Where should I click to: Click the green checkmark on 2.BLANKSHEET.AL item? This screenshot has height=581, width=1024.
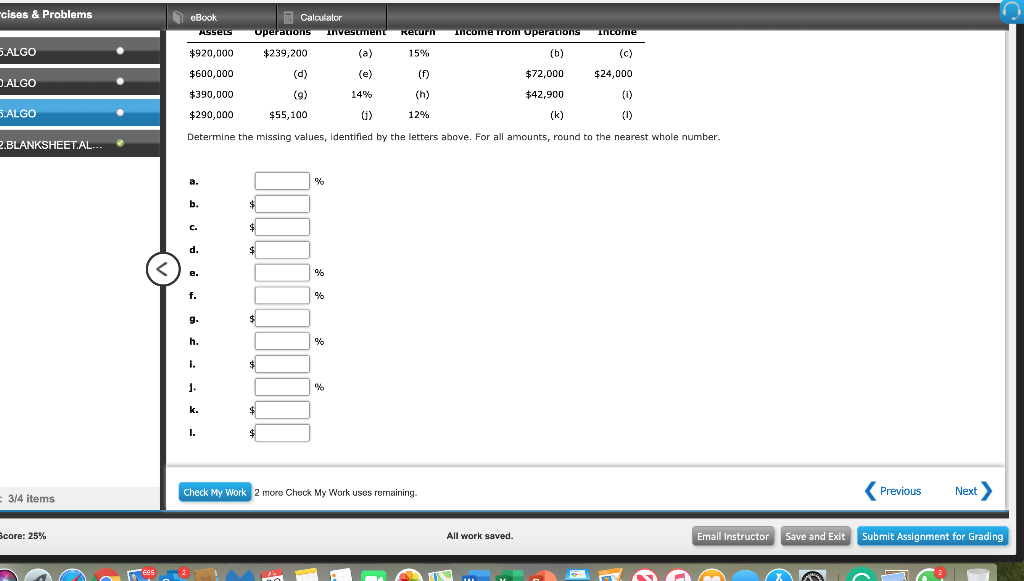point(120,144)
